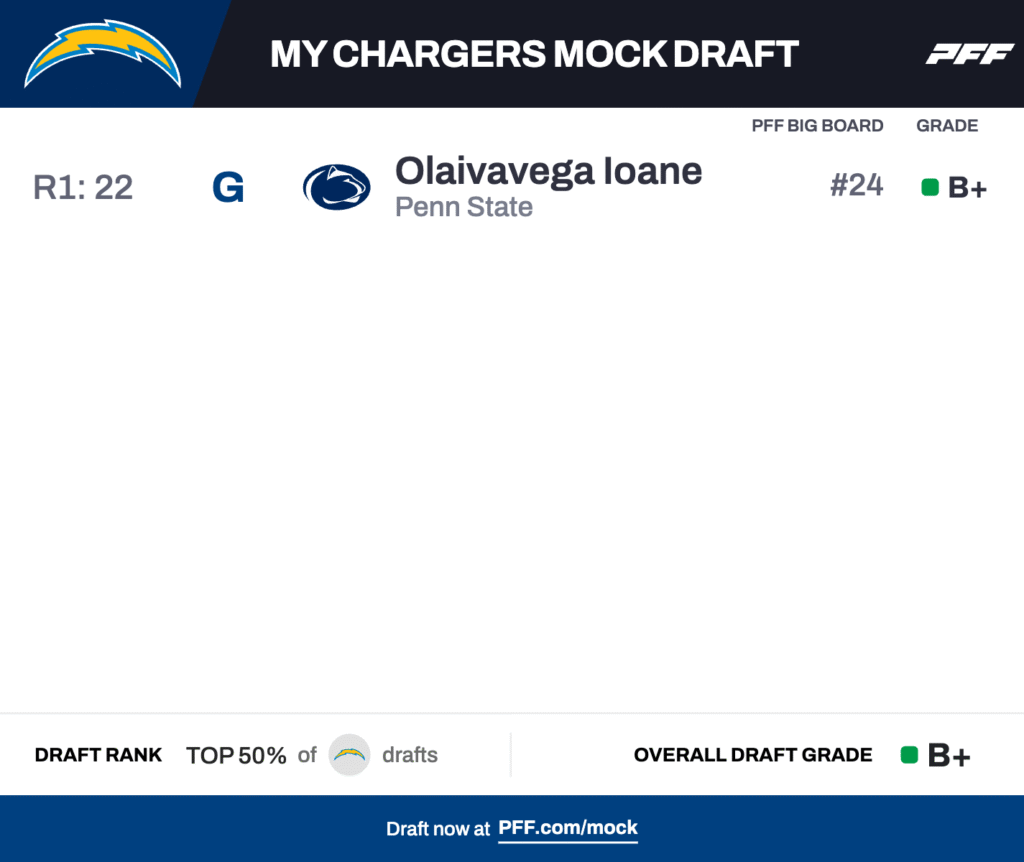Click the DRAFT RANK label

click(x=98, y=755)
